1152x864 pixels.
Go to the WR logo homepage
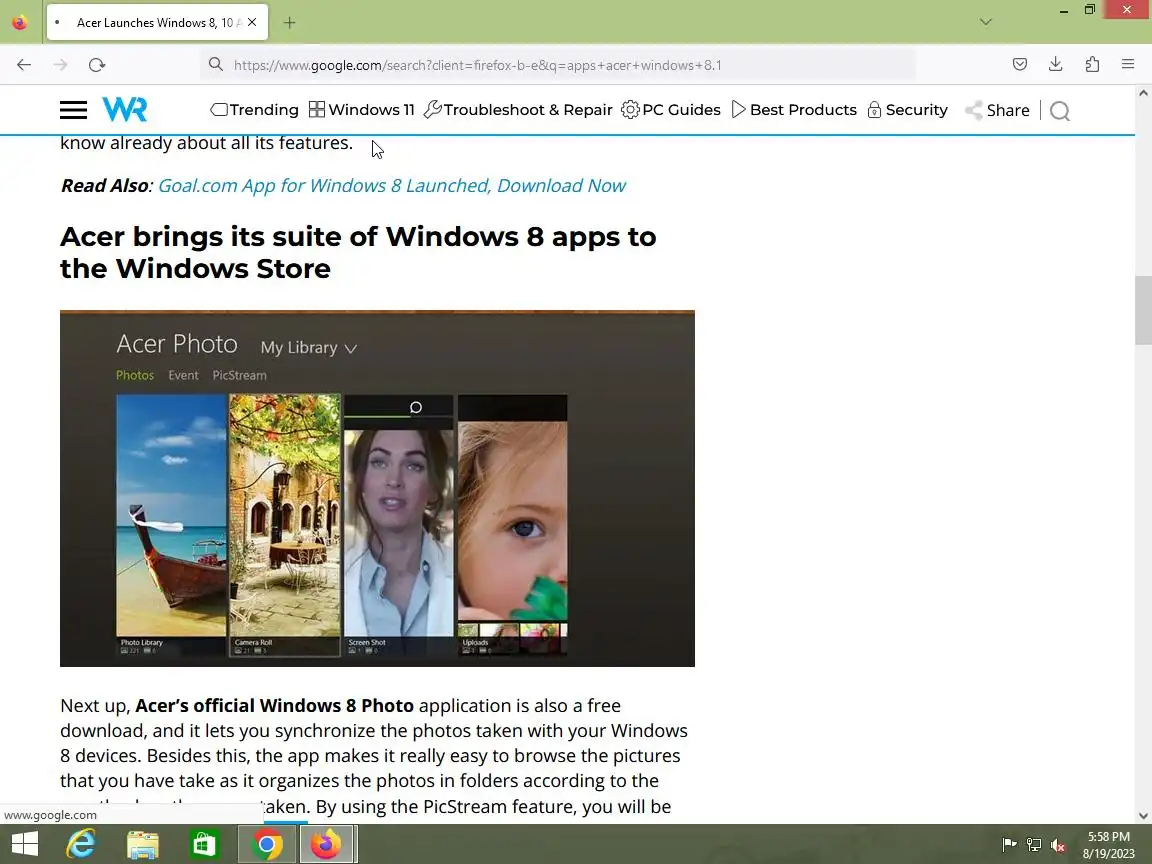tap(125, 109)
